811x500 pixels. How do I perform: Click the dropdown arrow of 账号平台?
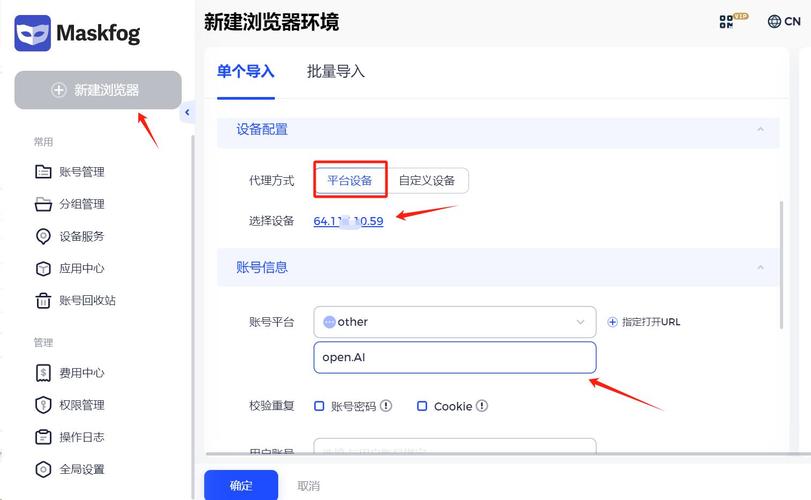click(580, 322)
